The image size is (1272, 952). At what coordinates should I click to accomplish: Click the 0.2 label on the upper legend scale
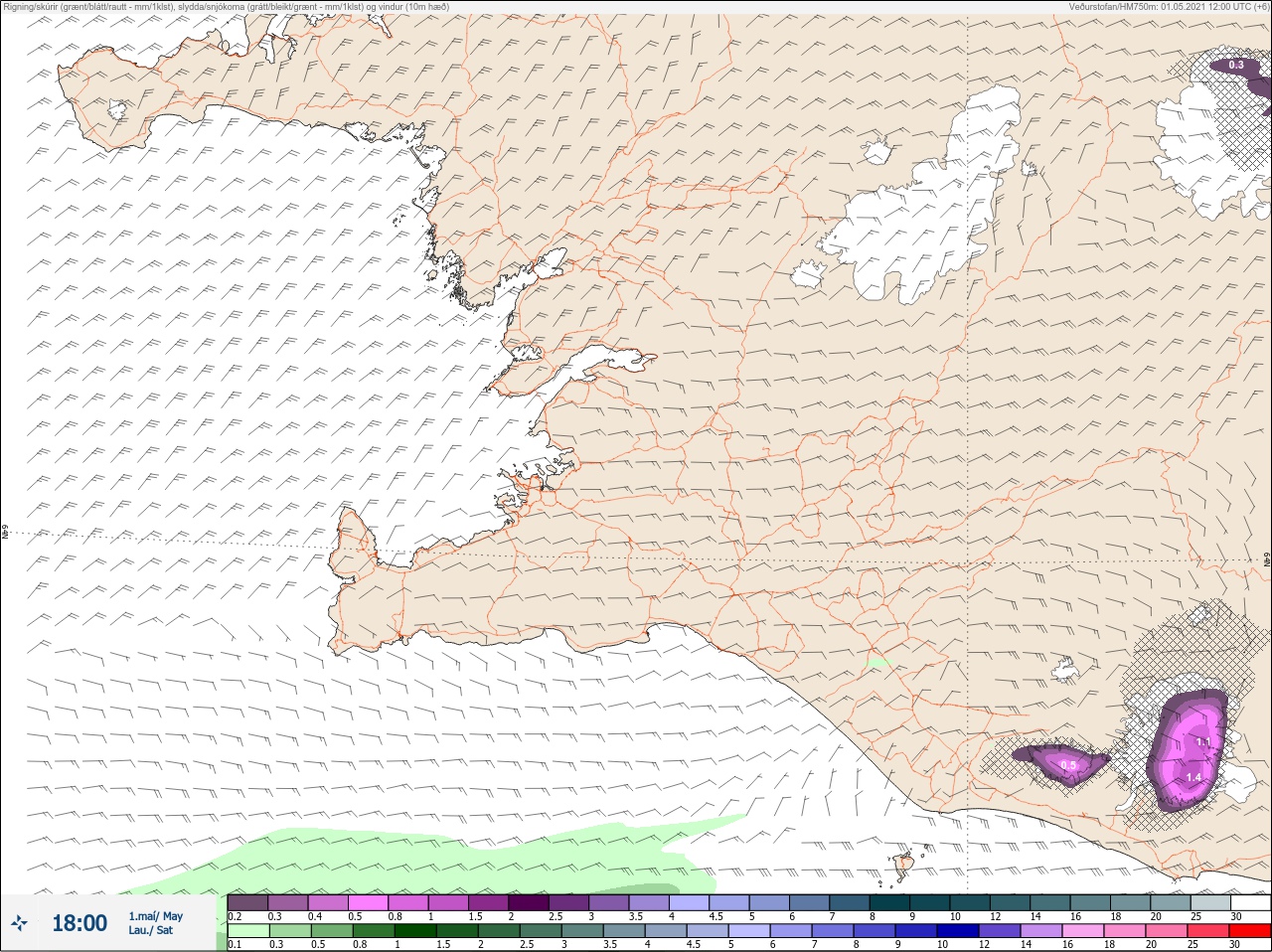(x=235, y=916)
